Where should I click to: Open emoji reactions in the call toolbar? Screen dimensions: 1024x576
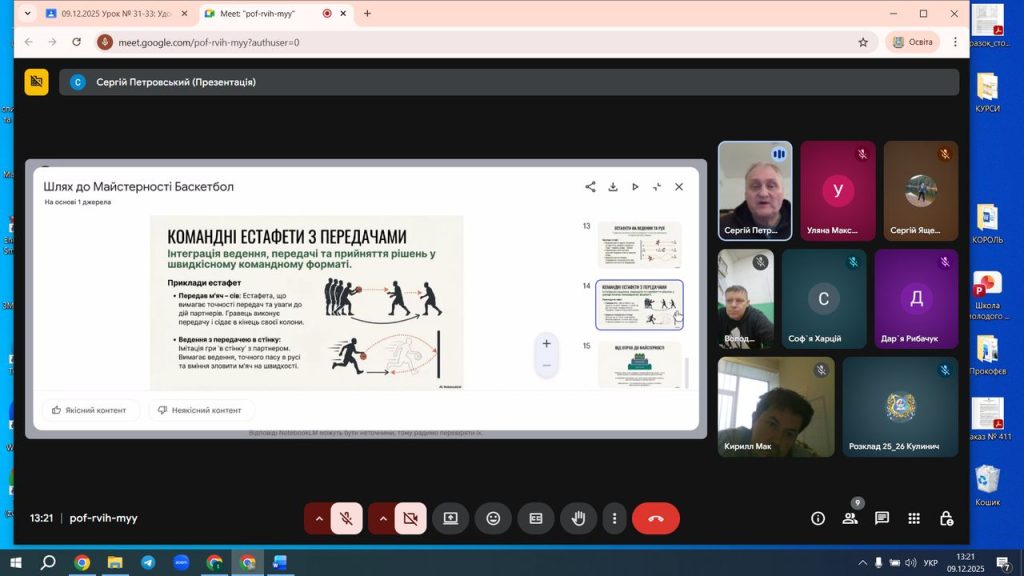pos(493,518)
